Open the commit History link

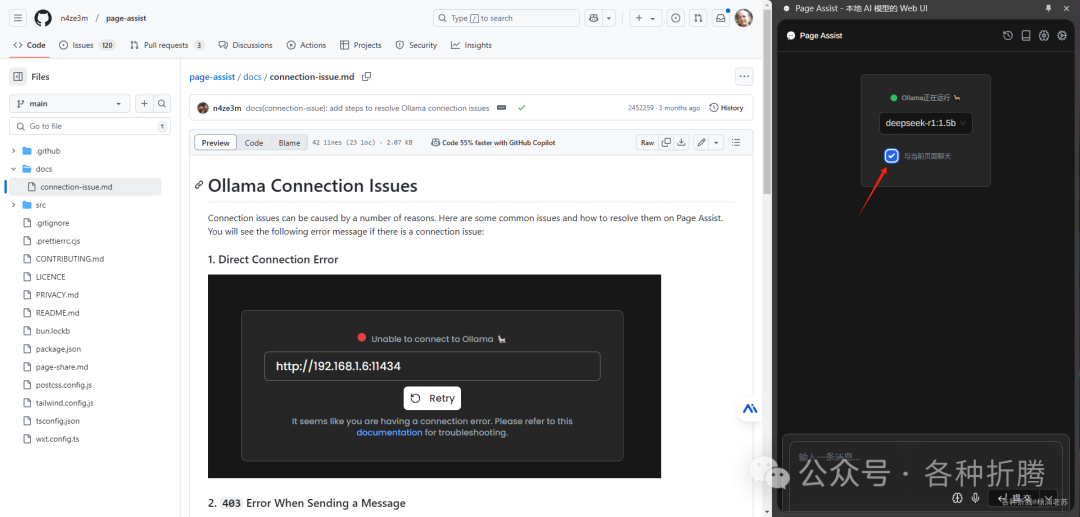pyautogui.click(x=726, y=108)
